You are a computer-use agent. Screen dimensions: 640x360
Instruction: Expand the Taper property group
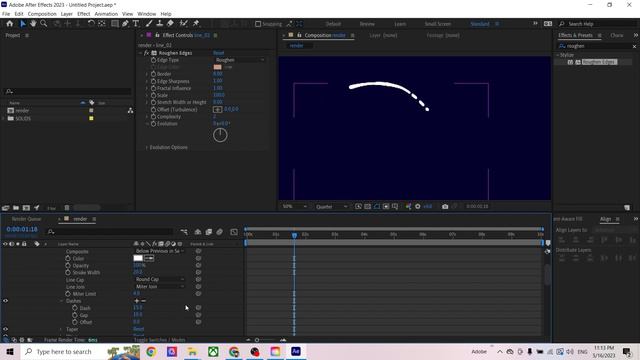61,329
